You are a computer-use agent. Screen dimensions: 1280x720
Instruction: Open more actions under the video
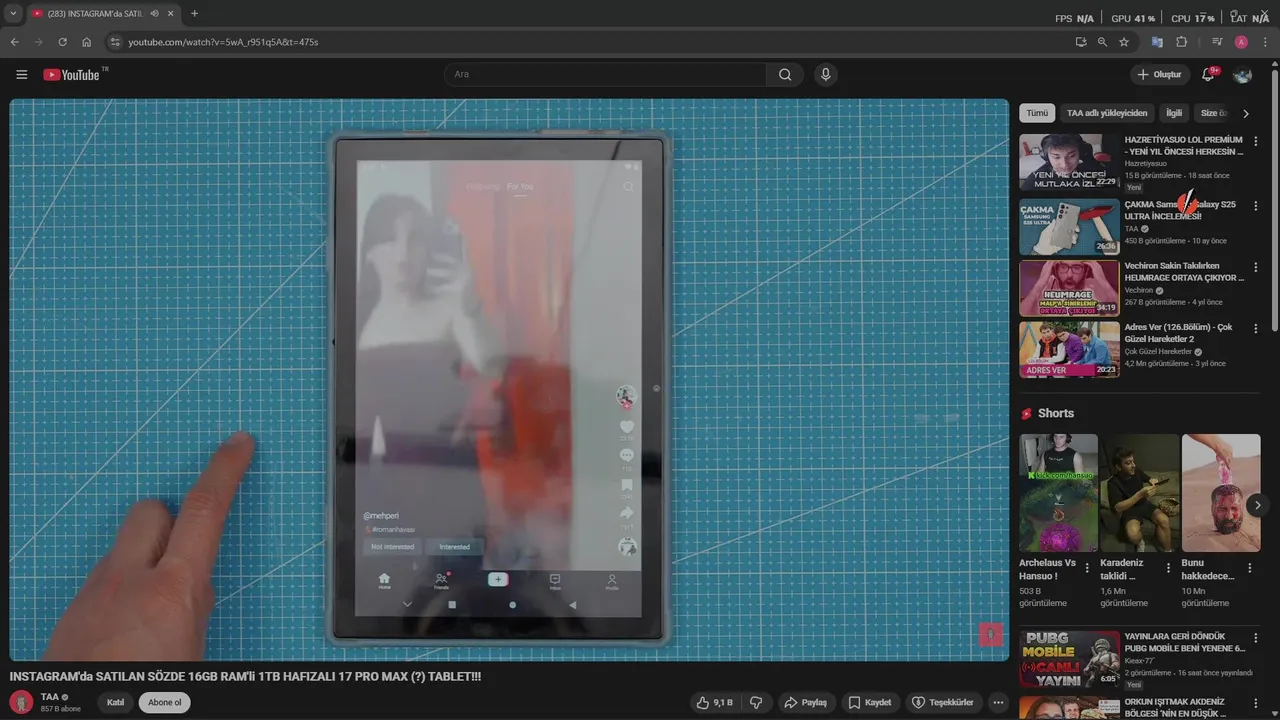tap(998, 702)
